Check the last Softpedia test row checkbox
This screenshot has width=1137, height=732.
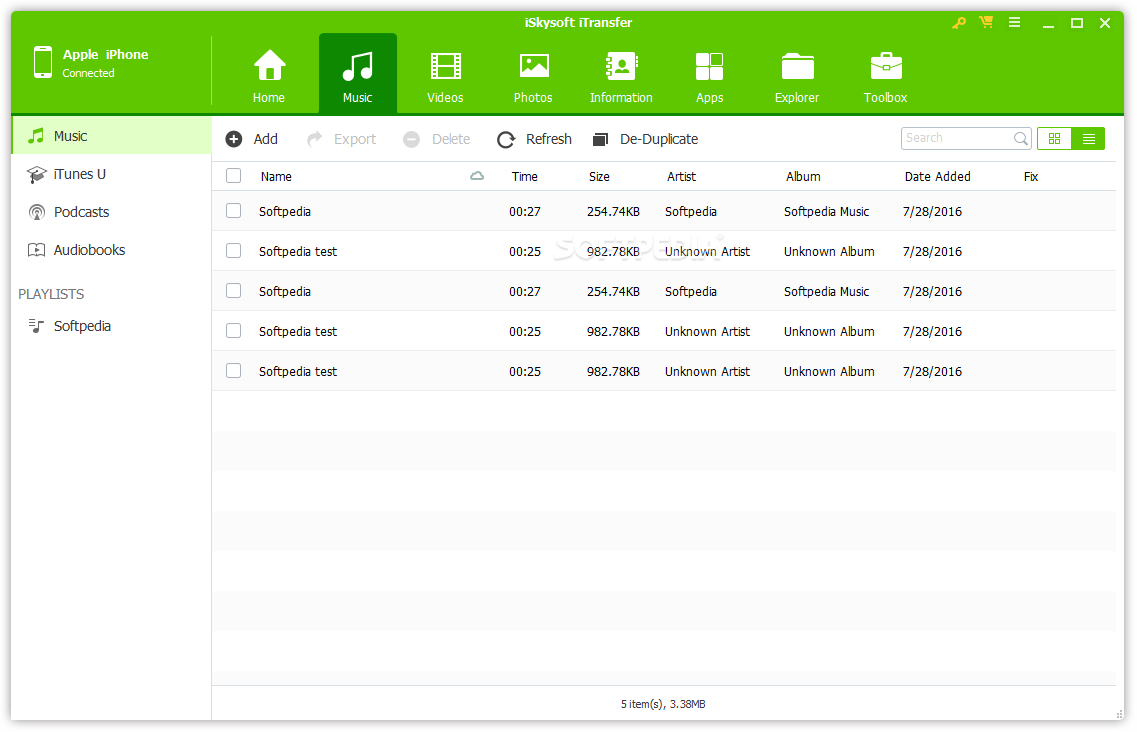pyautogui.click(x=233, y=371)
